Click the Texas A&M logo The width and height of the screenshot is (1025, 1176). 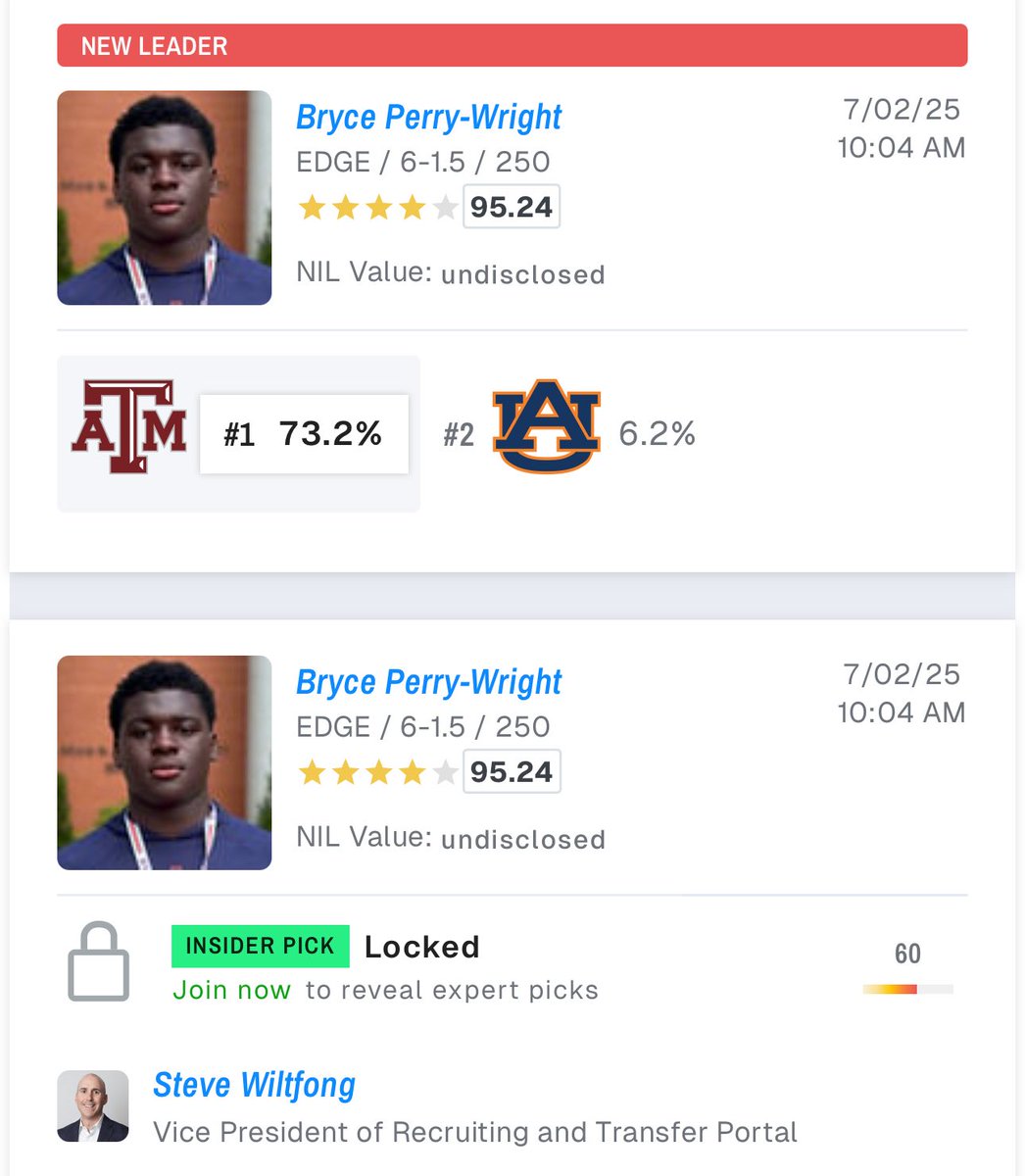[128, 427]
